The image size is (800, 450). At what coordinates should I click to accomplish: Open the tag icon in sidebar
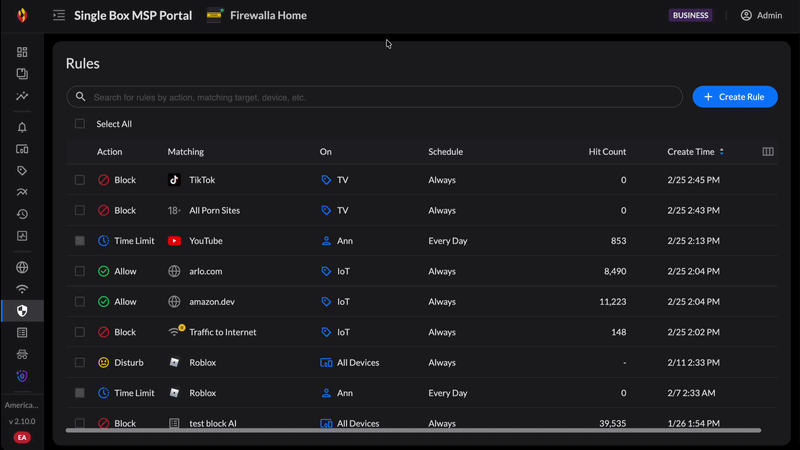[22, 171]
